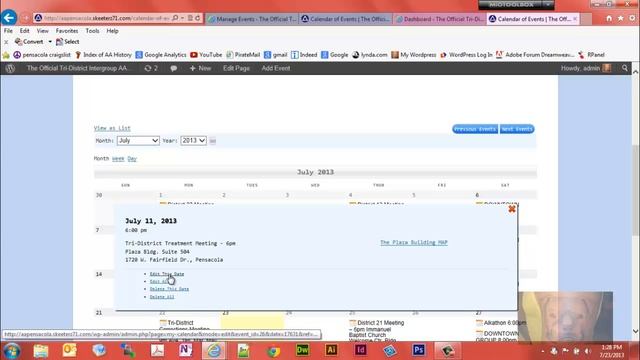Open the Help menu

[x=112, y=31]
